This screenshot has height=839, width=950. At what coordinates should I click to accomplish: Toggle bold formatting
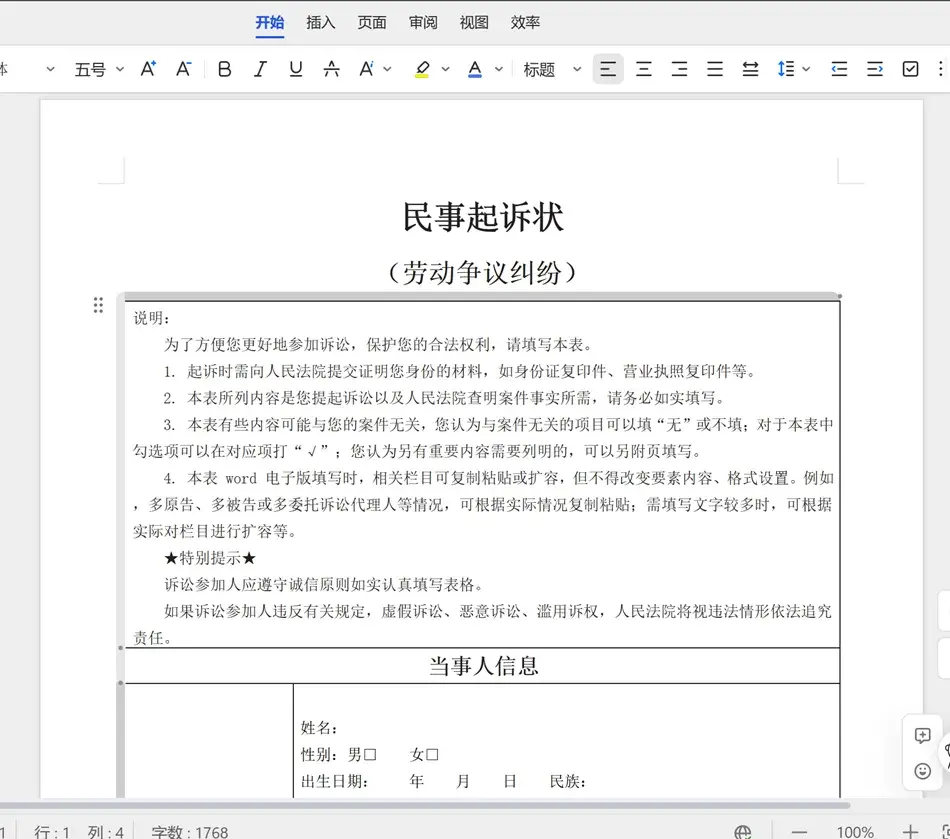coord(224,69)
